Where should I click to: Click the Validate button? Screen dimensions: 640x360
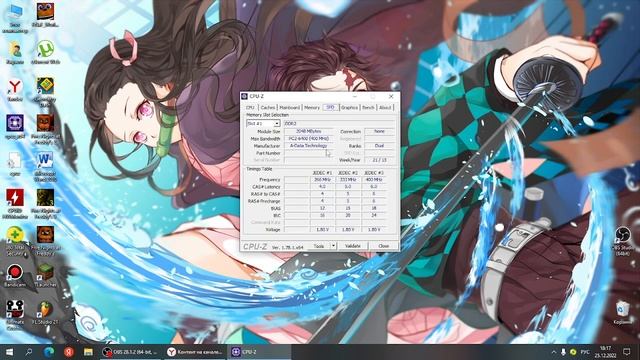point(353,246)
